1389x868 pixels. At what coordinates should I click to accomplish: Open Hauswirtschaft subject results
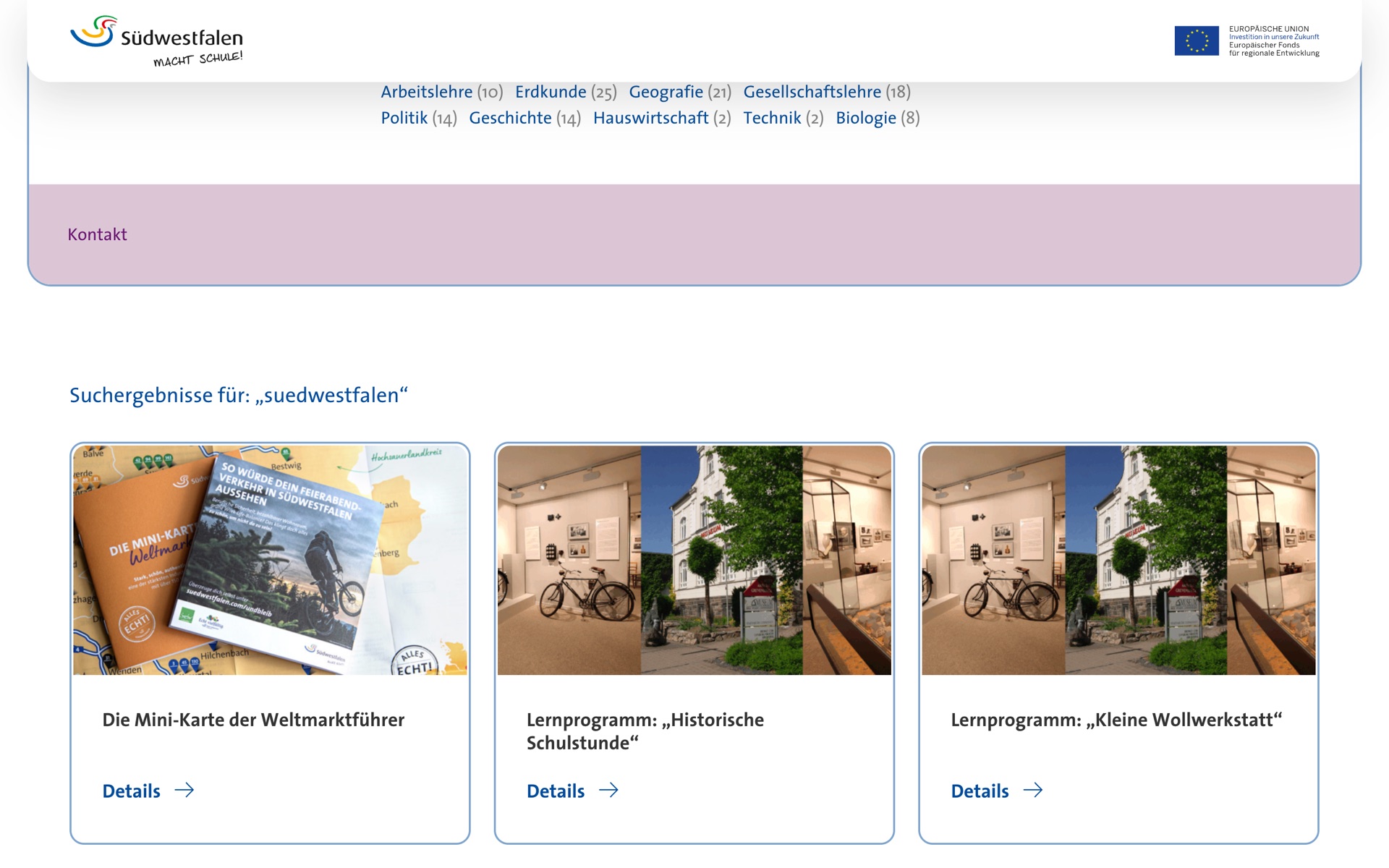click(651, 118)
